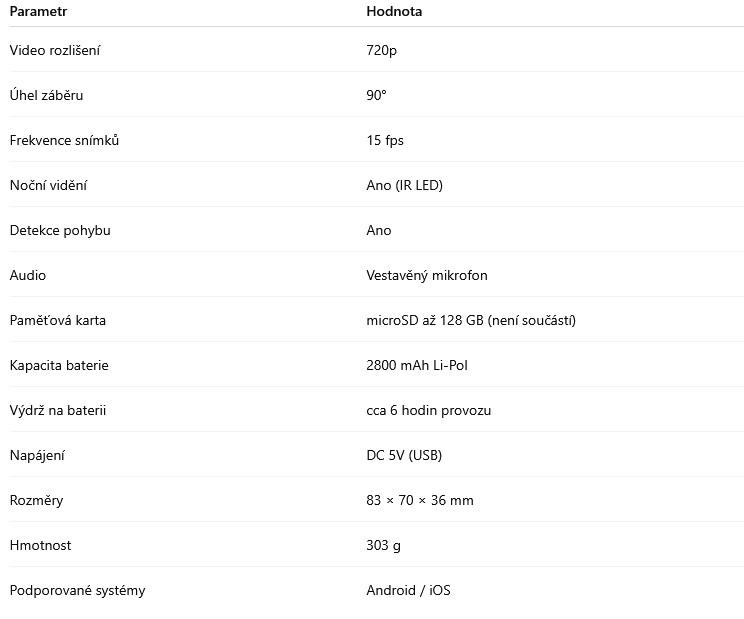
Task: Select the Paměťová karta label
Action: tap(57, 321)
